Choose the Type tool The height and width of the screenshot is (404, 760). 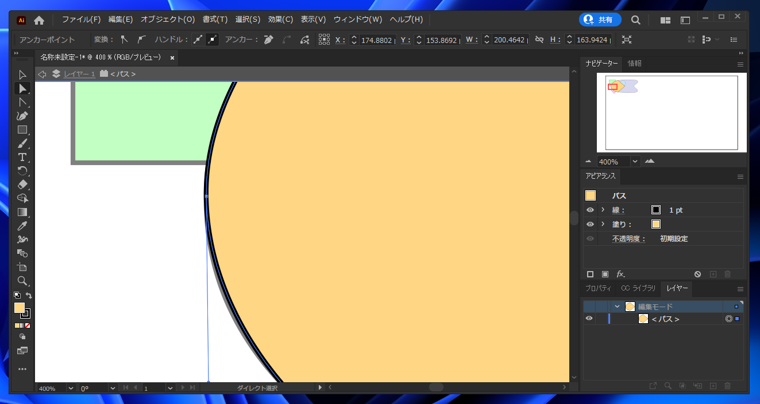pos(22,157)
